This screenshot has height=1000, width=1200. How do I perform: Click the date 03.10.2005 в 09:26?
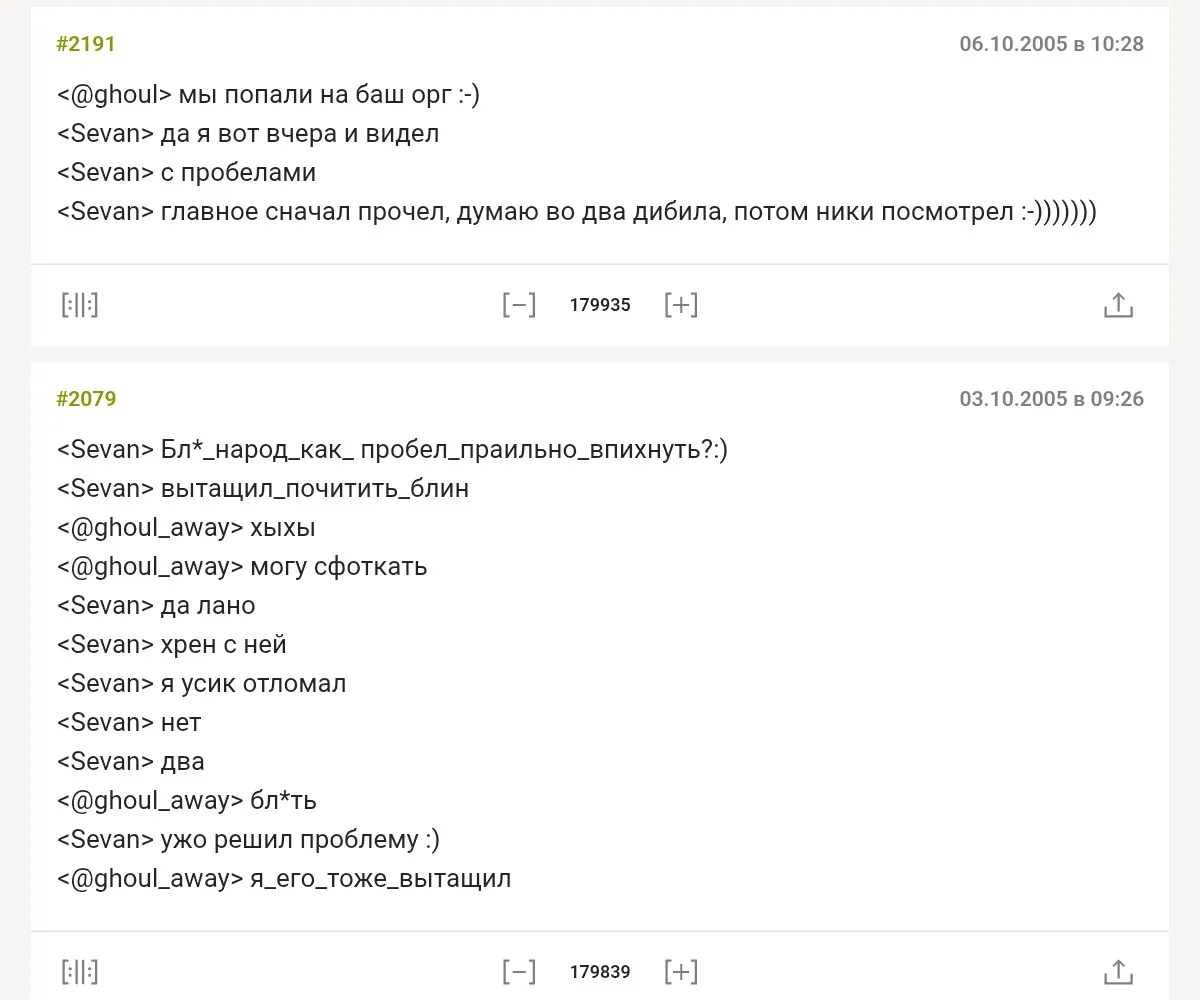click(1051, 399)
